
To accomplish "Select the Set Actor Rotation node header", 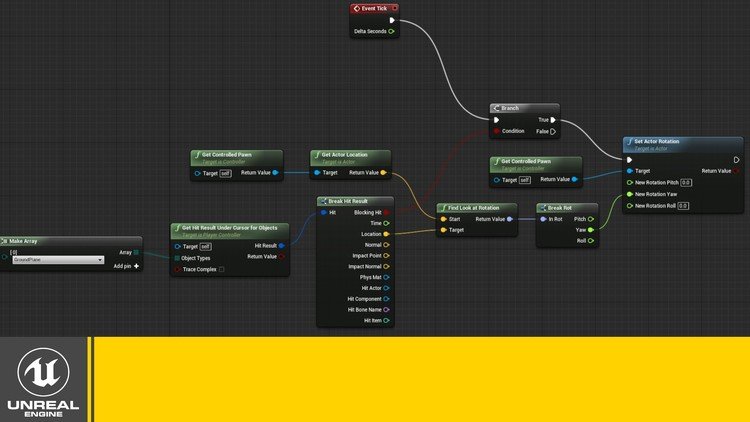I will click(x=683, y=144).
